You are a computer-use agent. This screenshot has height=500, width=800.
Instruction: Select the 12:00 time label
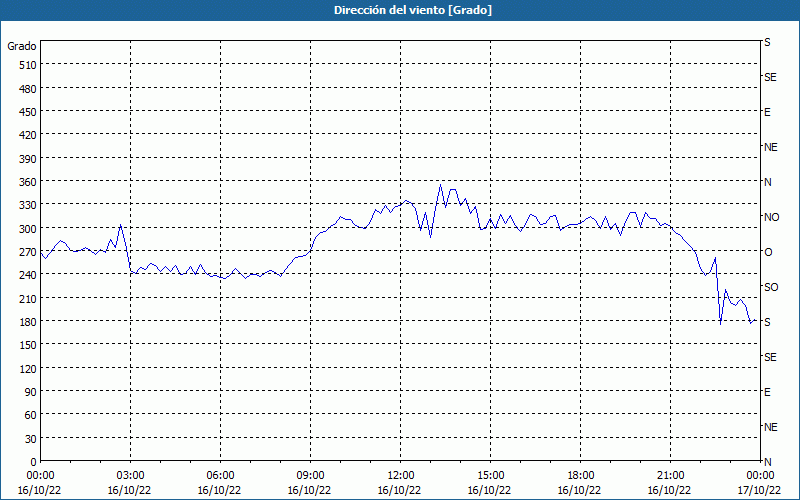[x=401, y=476]
